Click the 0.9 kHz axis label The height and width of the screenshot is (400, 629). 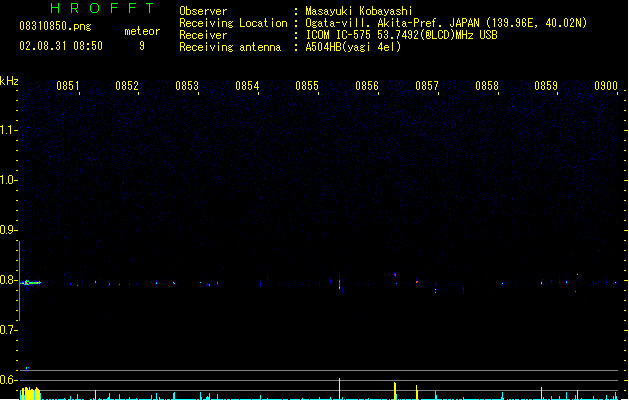point(8,230)
